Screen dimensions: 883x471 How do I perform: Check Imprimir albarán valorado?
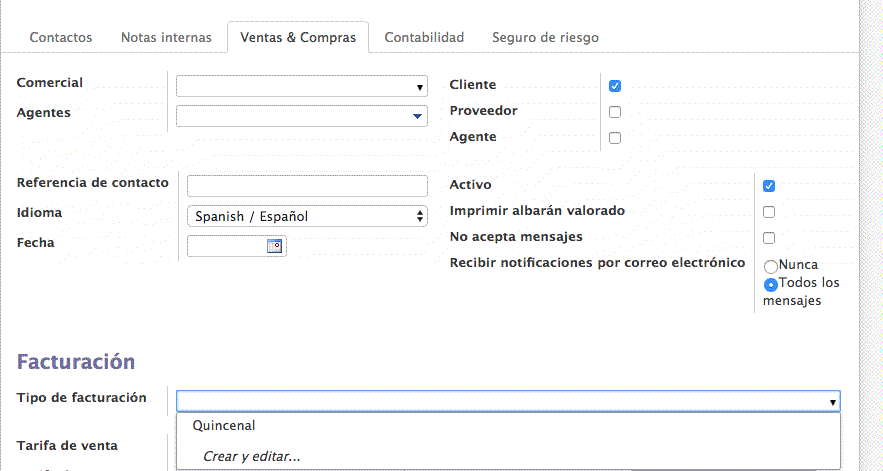click(x=769, y=212)
